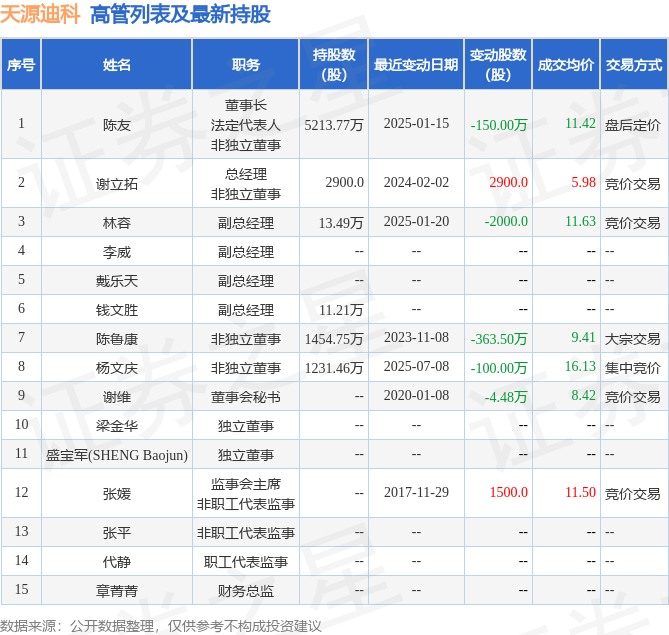Click the name 陈友
Viewport: 669px width, 635px height.
click(116, 125)
